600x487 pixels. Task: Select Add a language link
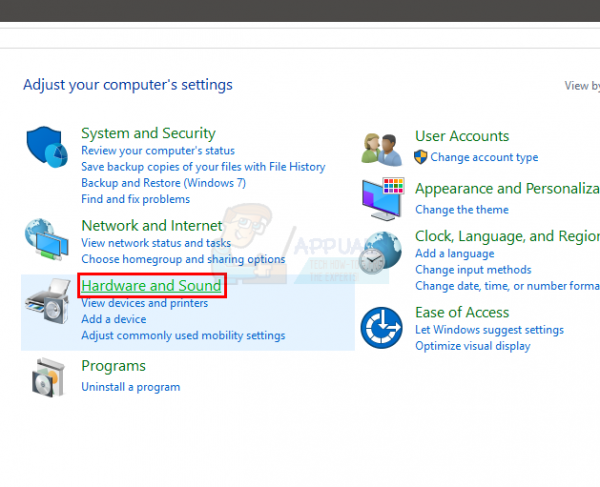455,254
